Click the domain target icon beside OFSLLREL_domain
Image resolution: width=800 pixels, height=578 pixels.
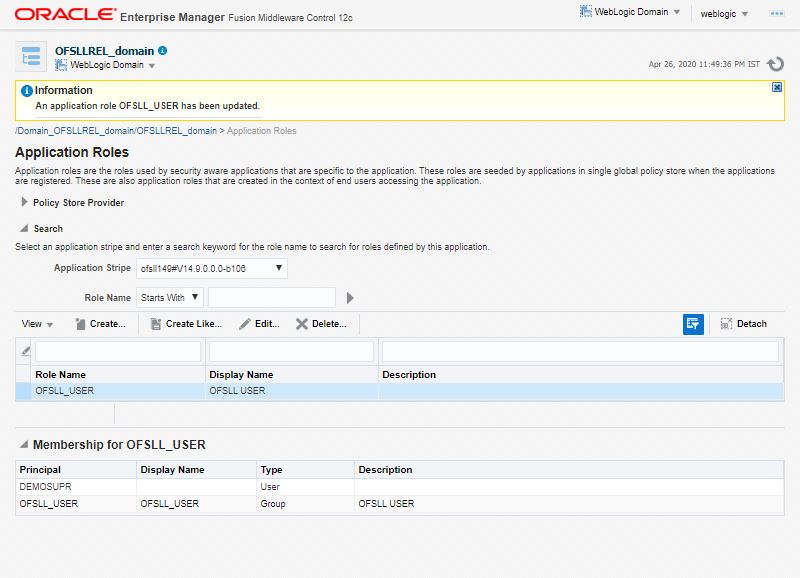click(31, 56)
